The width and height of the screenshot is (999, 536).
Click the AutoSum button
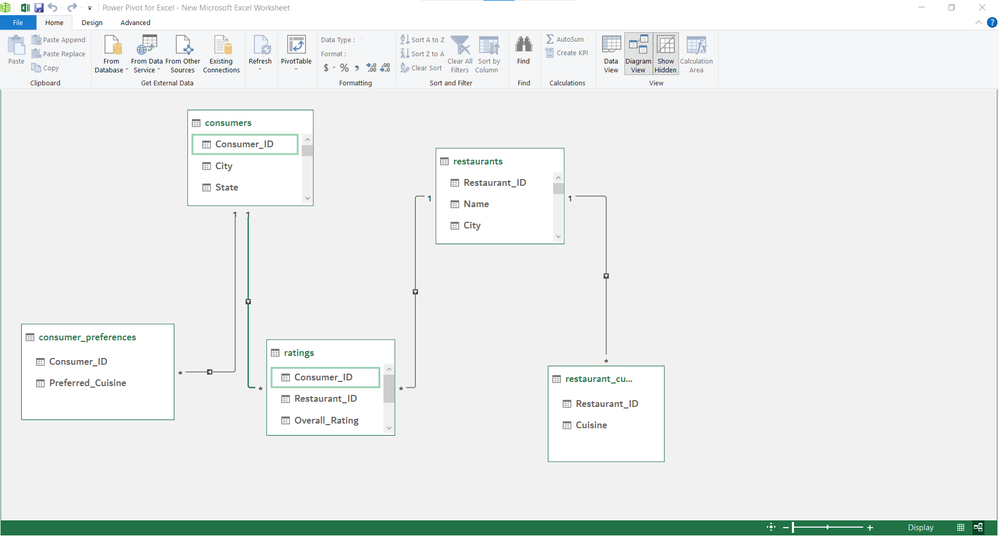click(566, 39)
